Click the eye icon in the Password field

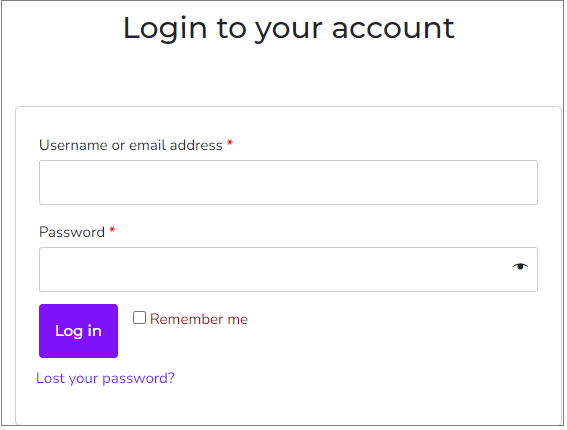click(x=522, y=268)
